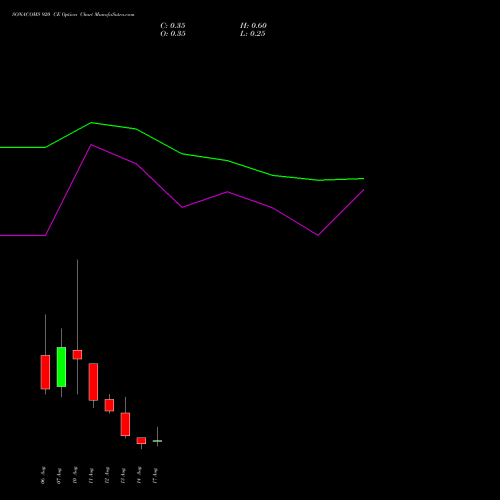The width and height of the screenshot is (500, 500).
Task: Click the '07 Aug' date axis label
Action: pos(59,476)
